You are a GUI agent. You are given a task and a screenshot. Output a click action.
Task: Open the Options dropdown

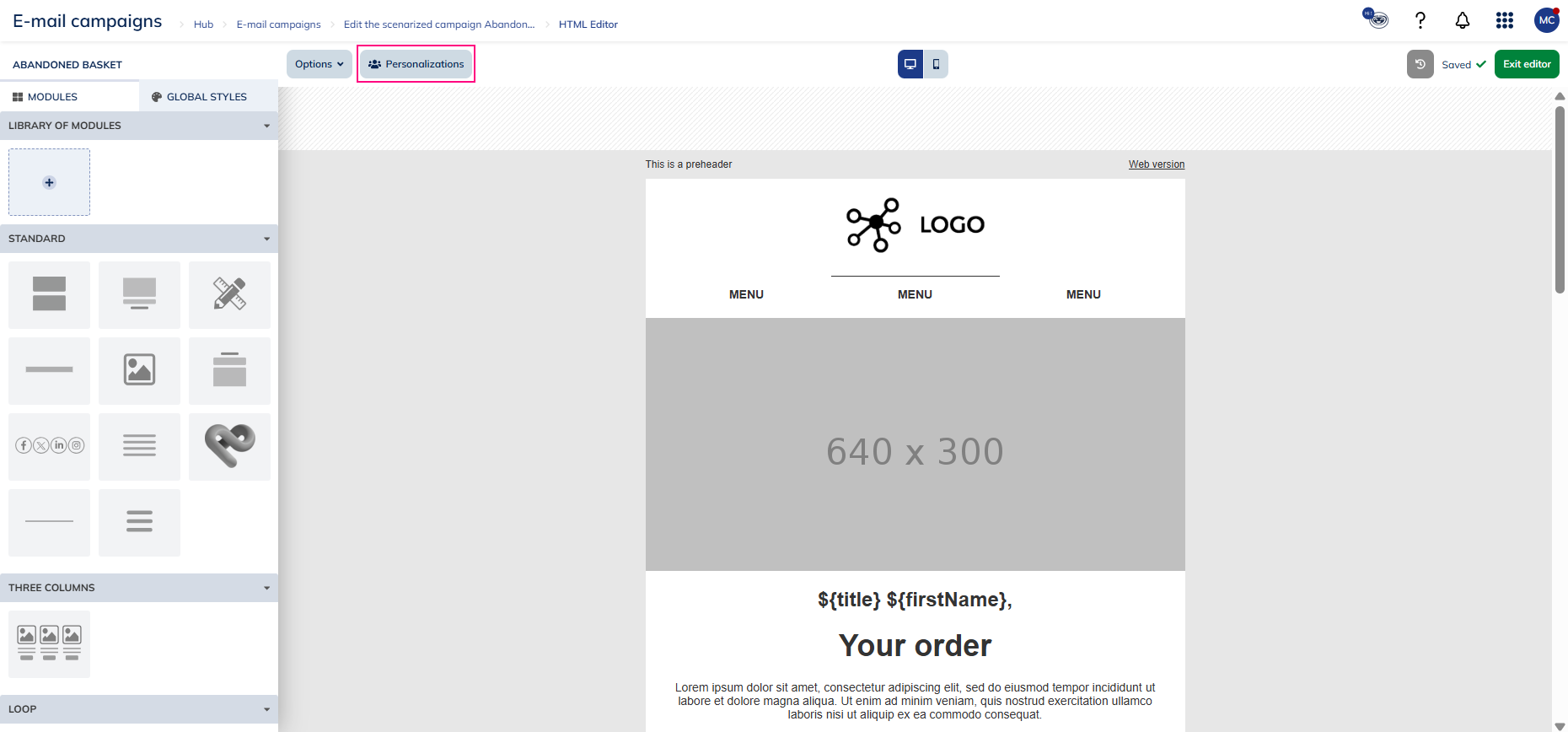pos(319,64)
